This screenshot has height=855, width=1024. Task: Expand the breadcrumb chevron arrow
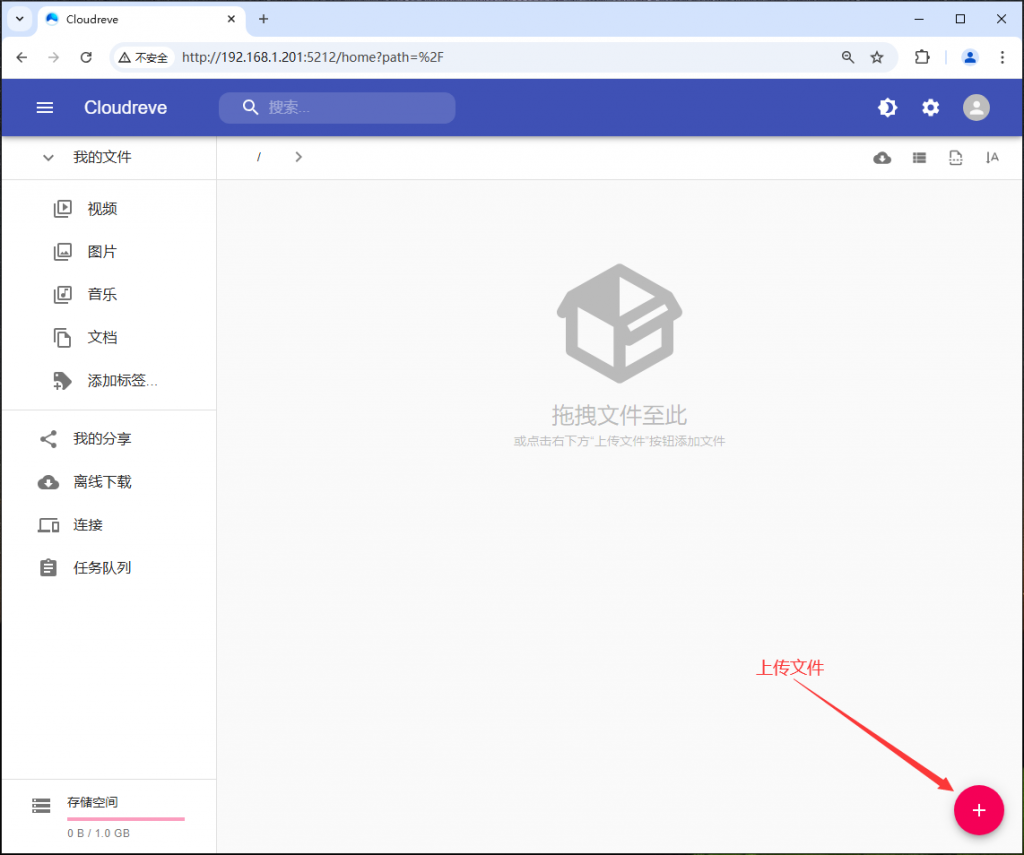[298, 157]
